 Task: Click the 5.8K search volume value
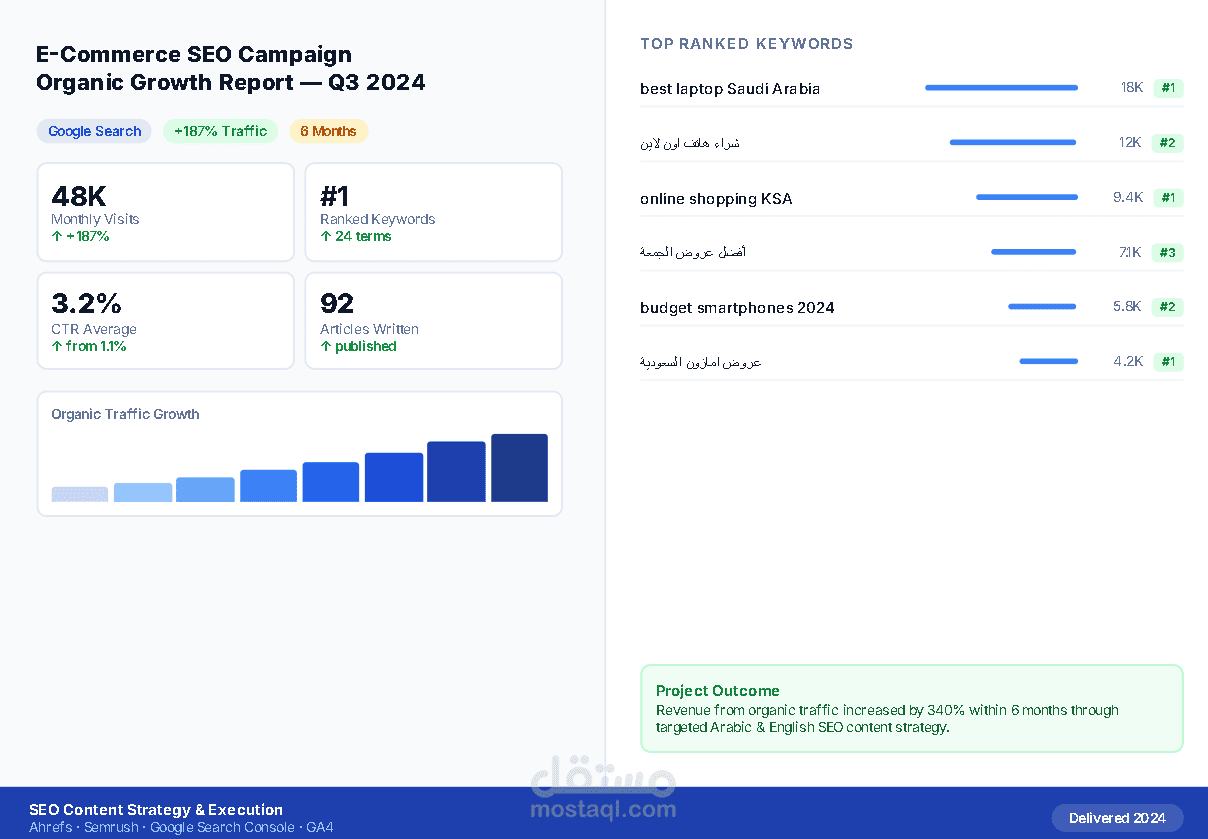pyautogui.click(x=1127, y=307)
